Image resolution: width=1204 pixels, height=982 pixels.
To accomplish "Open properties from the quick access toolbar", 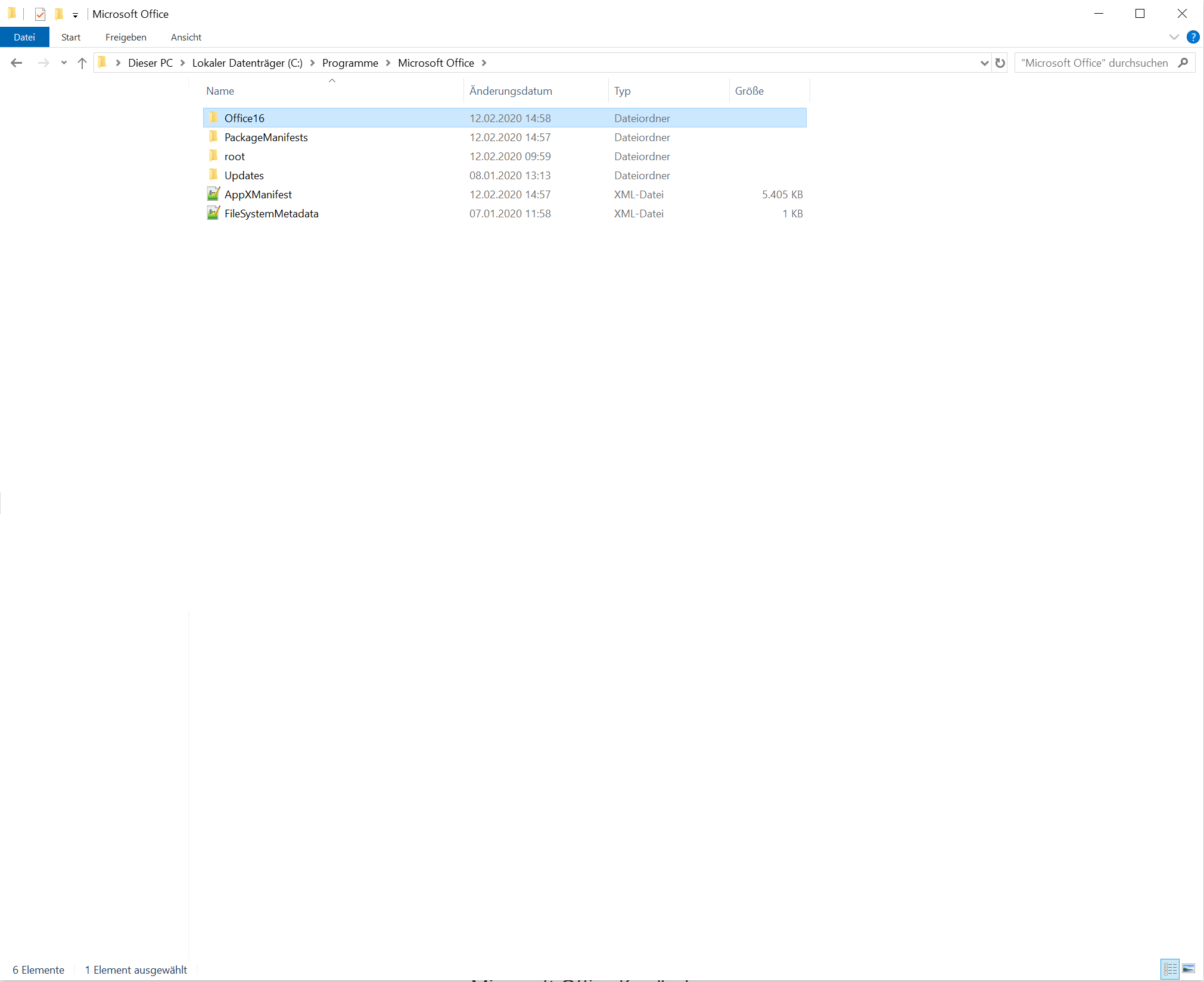I will click(x=39, y=14).
